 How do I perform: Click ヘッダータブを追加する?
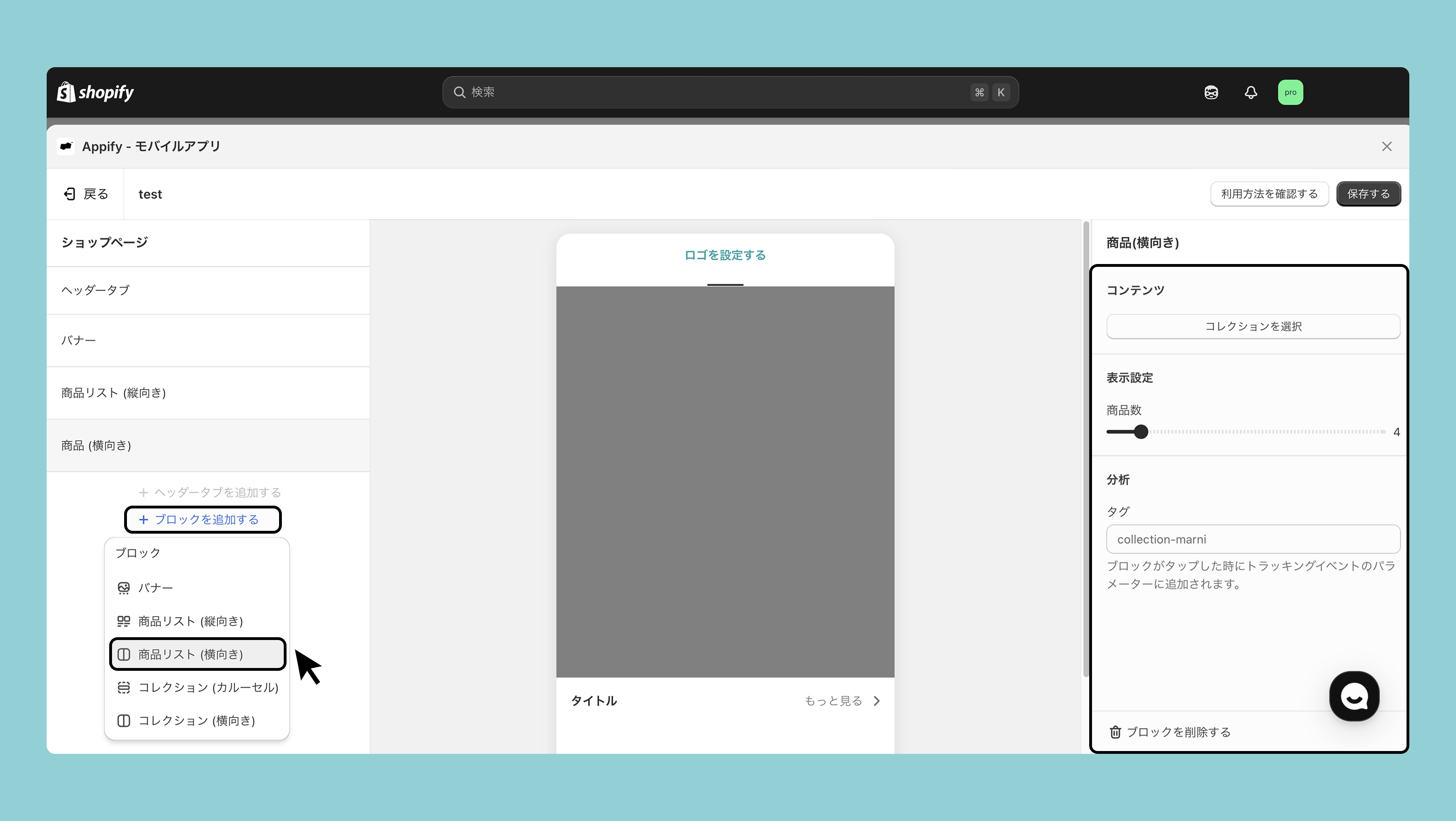pos(210,492)
